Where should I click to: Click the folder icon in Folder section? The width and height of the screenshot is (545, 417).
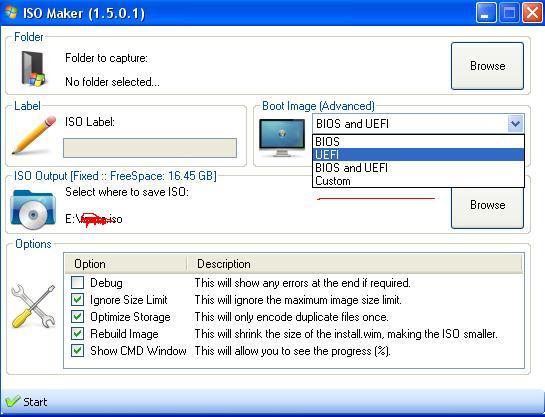pyautogui.click(x=33, y=68)
